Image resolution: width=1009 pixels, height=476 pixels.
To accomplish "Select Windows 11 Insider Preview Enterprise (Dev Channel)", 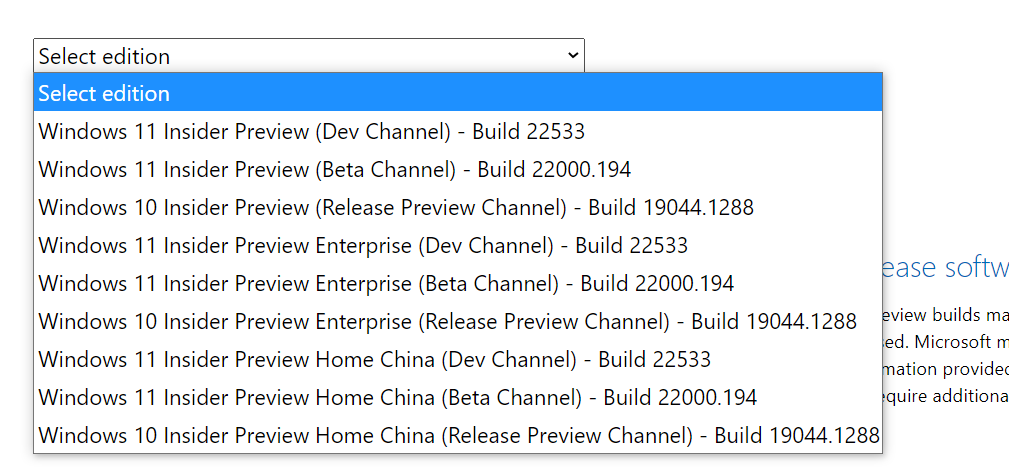I will click(x=363, y=245).
